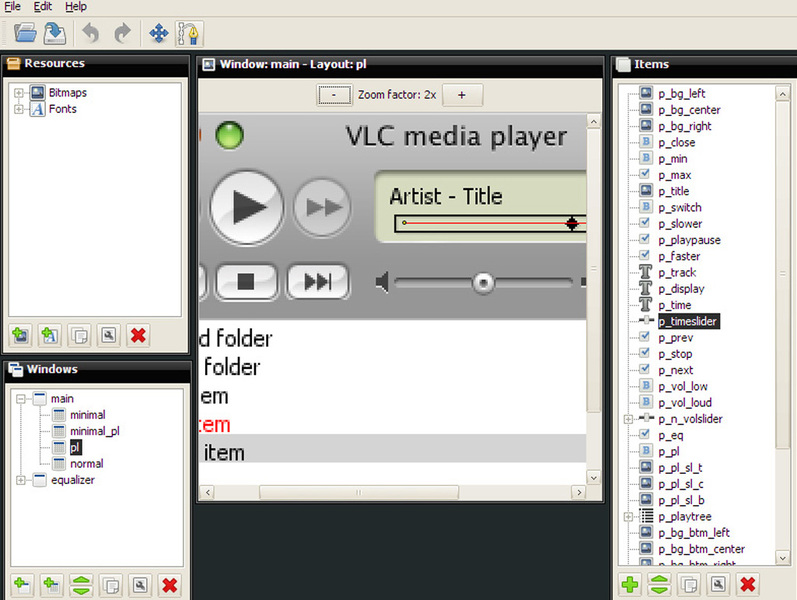Select p_close button item
This screenshot has width=797, height=600.
click(677, 142)
